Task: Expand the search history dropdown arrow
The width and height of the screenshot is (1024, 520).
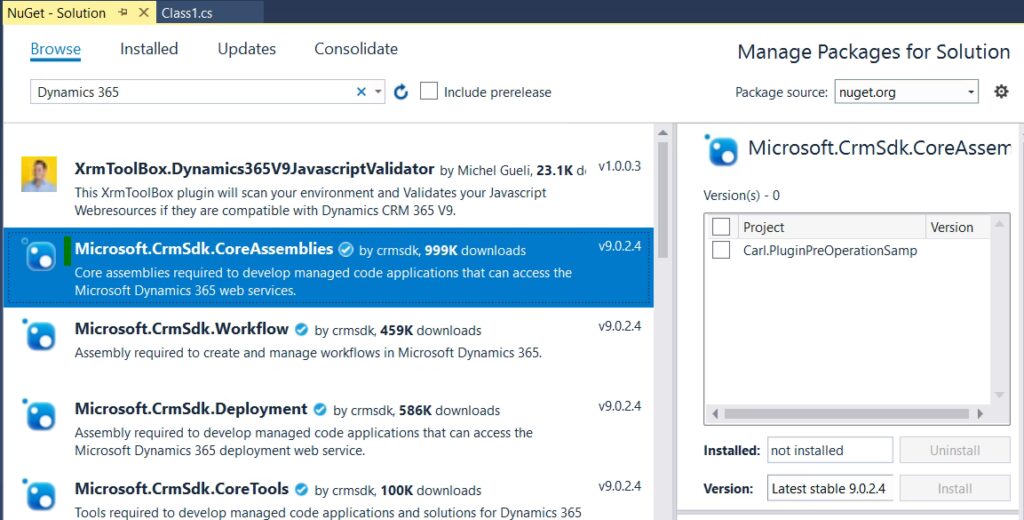Action: pyautogui.click(x=378, y=92)
